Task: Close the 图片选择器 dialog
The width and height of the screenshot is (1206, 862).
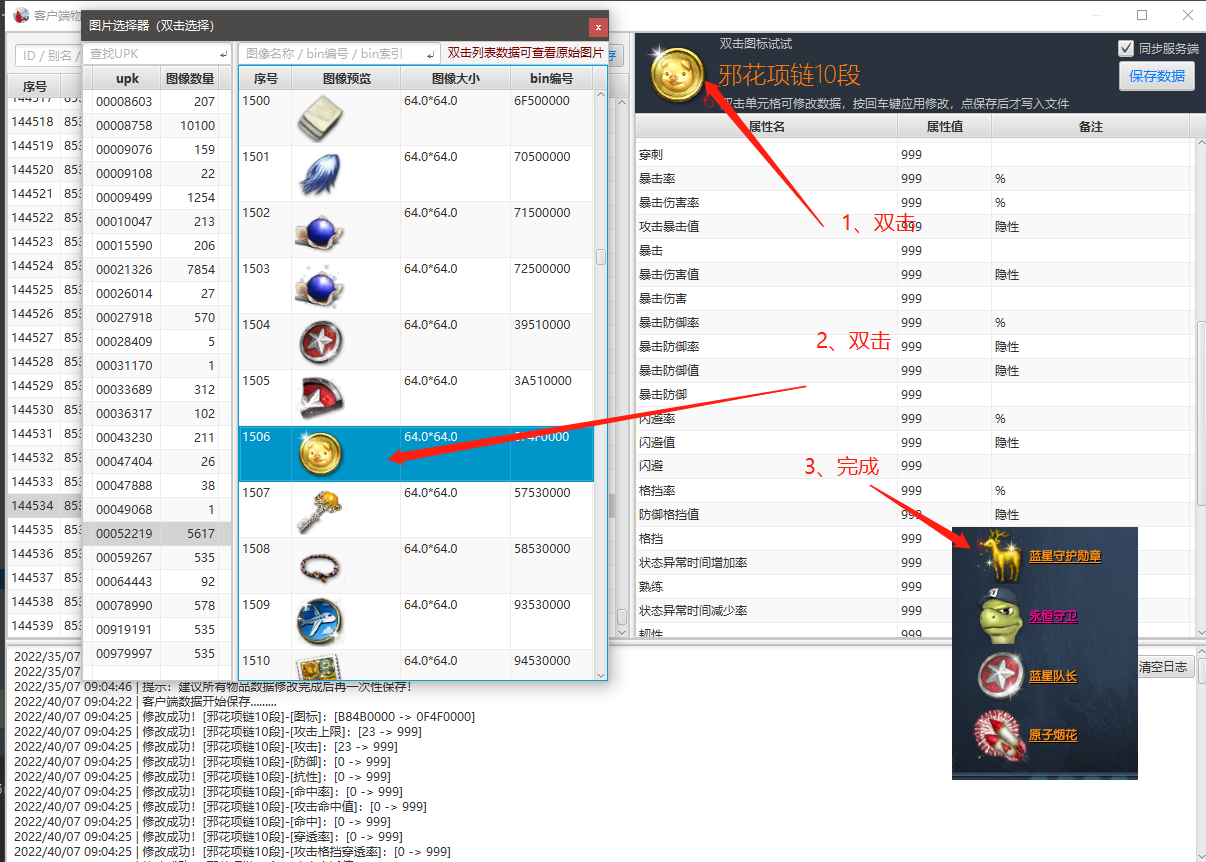Action: coord(597,27)
